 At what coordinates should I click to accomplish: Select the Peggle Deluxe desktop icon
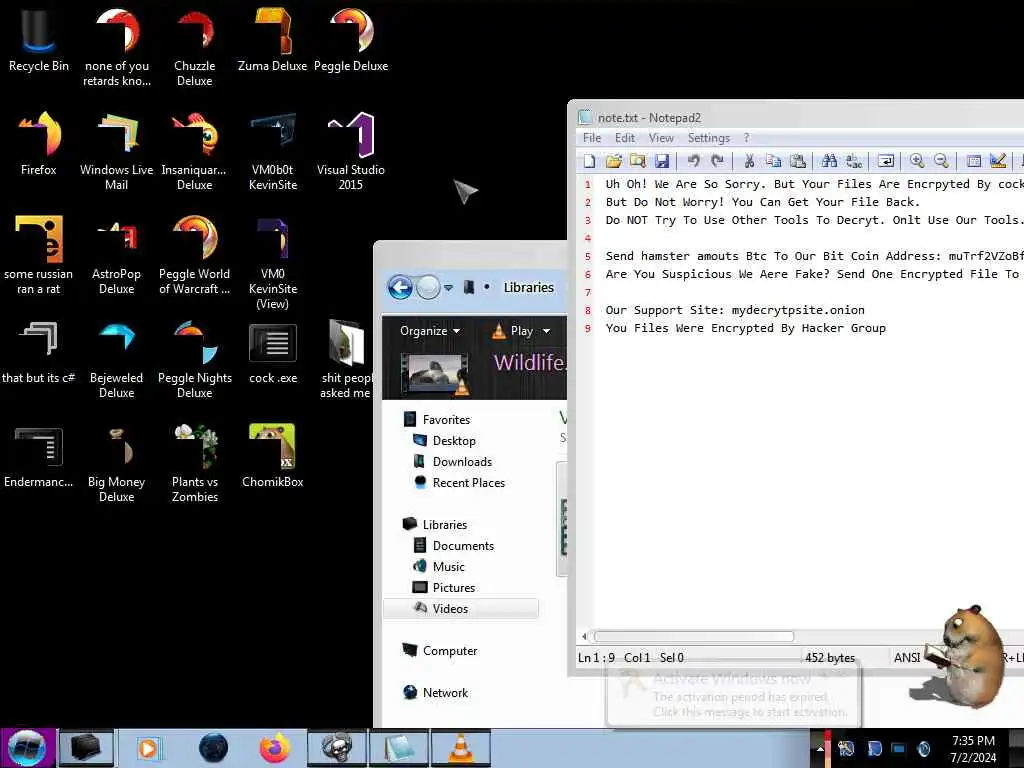click(x=351, y=39)
